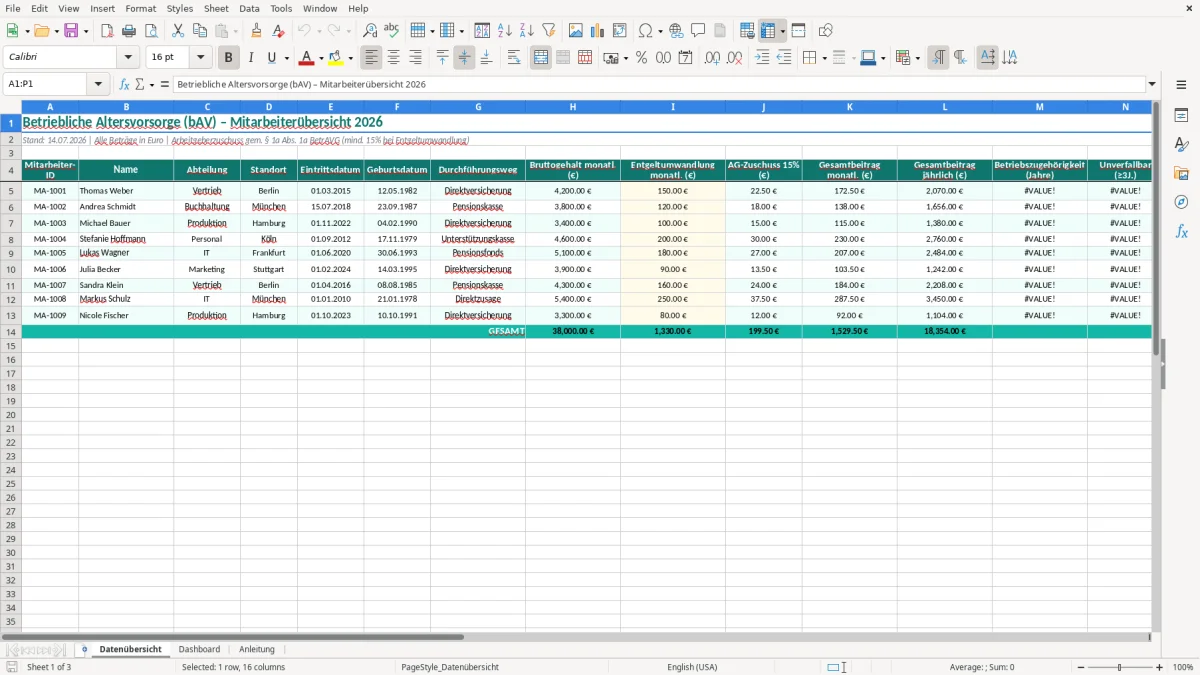Switch to the Anleitung sheet tab
The image size is (1200, 675).
(257, 649)
